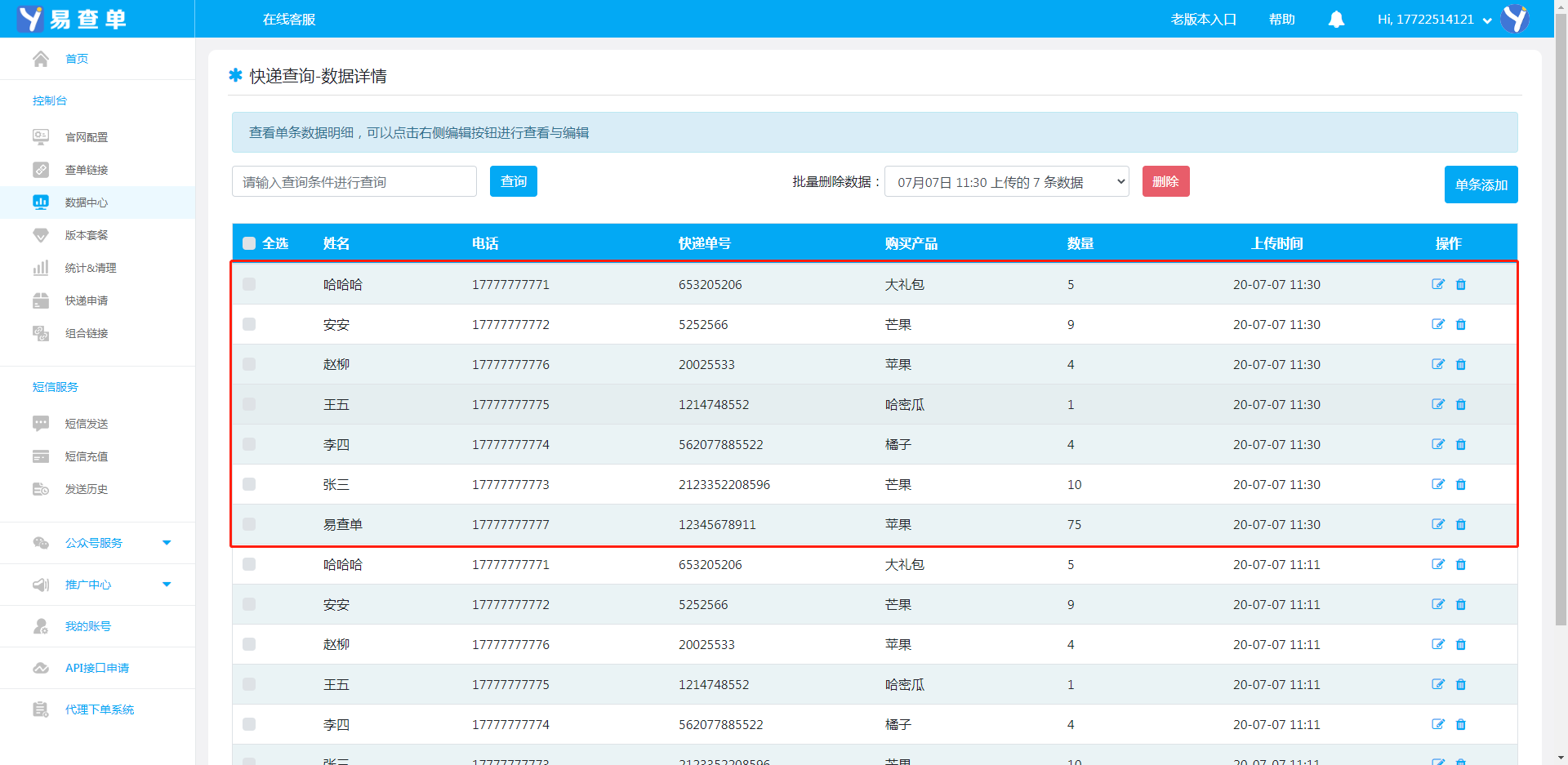Click the home icon beside 首页
Screen dimensions: 1568x765
coord(41,59)
